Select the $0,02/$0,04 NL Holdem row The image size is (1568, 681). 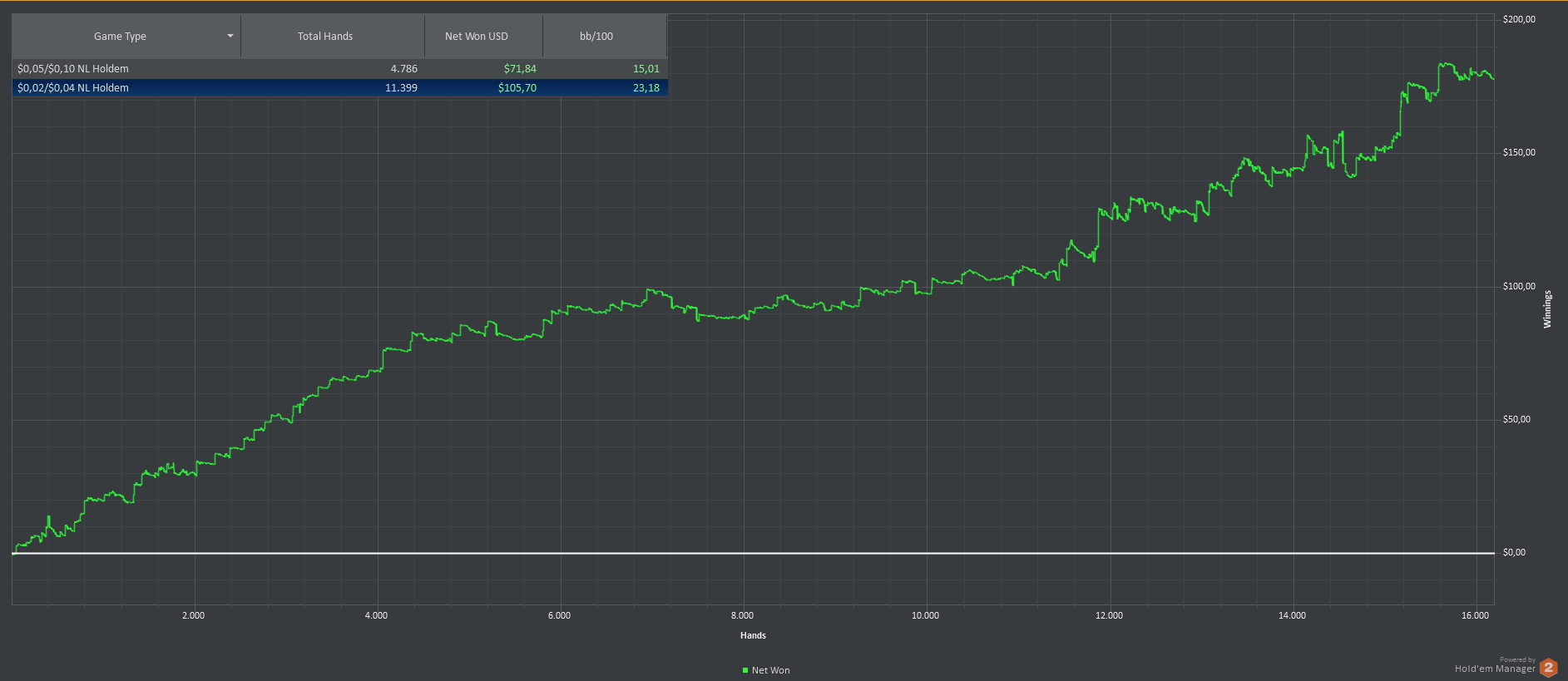point(339,88)
